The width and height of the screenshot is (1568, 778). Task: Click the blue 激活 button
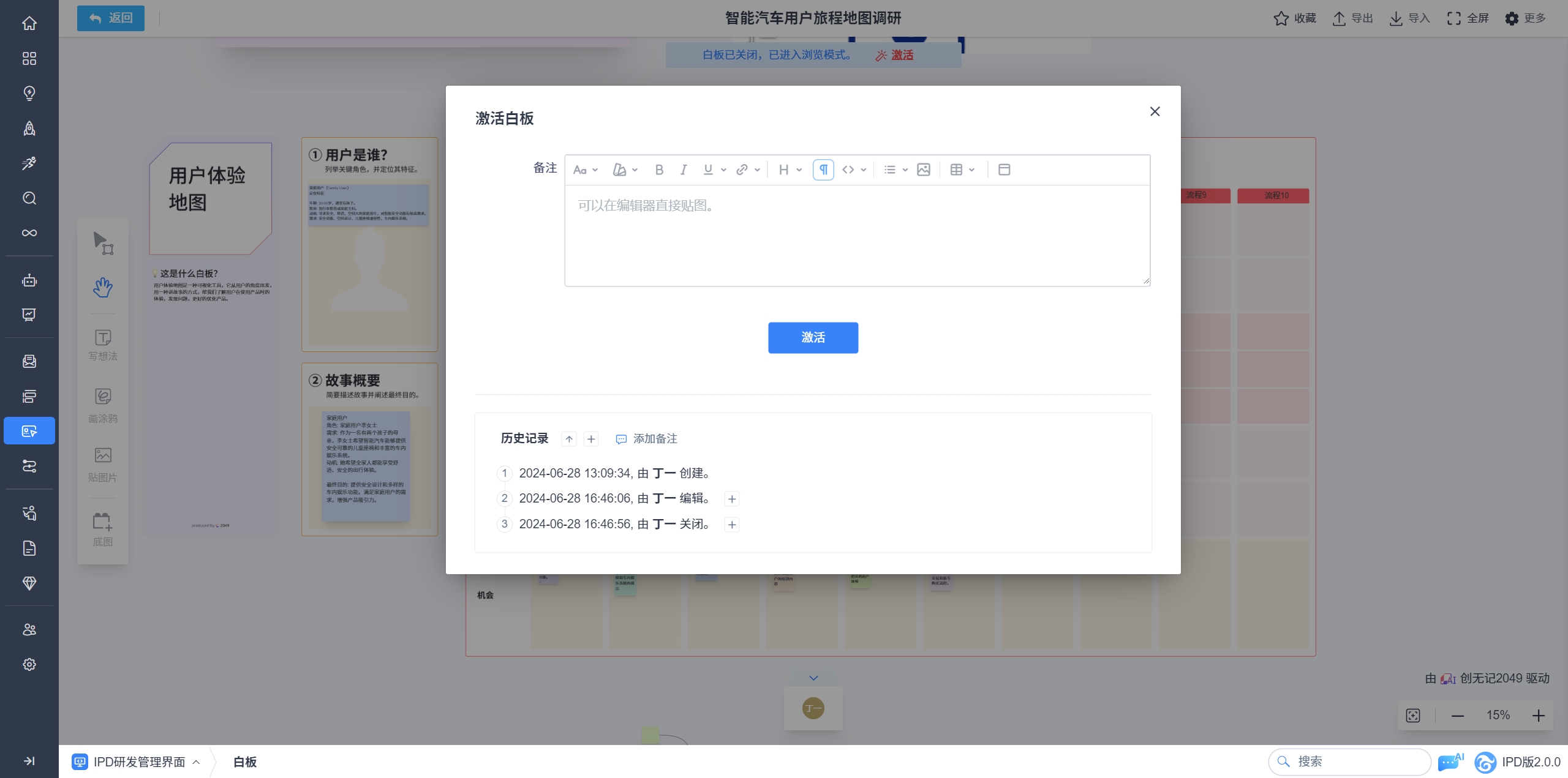click(x=813, y=337)
